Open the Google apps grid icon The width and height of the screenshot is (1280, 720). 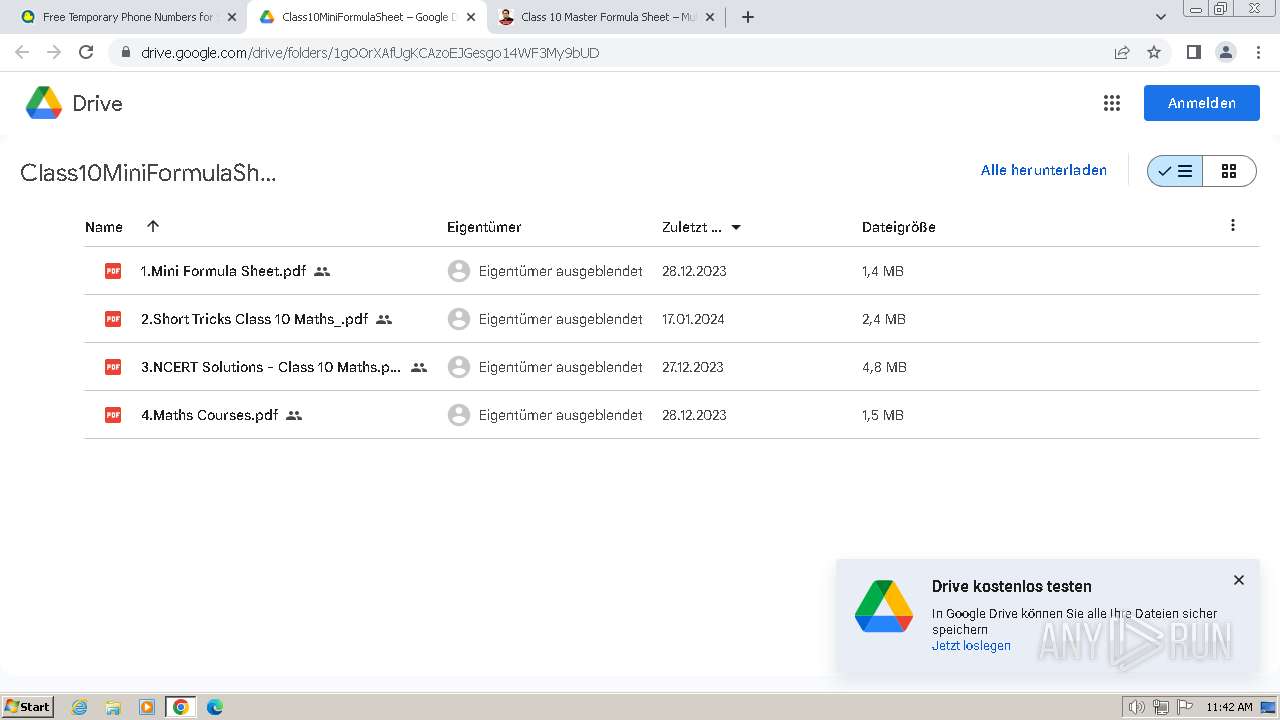pyautogui.click(x=1111, y=103)
